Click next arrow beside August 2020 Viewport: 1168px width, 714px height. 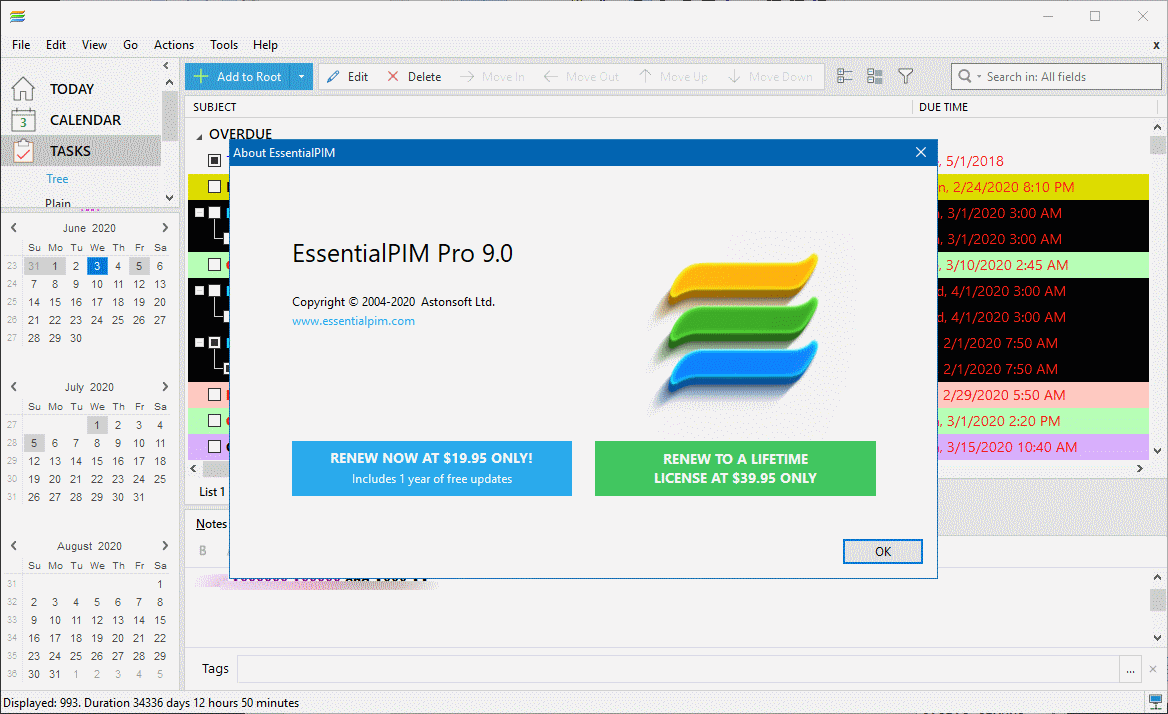point(165,546)
